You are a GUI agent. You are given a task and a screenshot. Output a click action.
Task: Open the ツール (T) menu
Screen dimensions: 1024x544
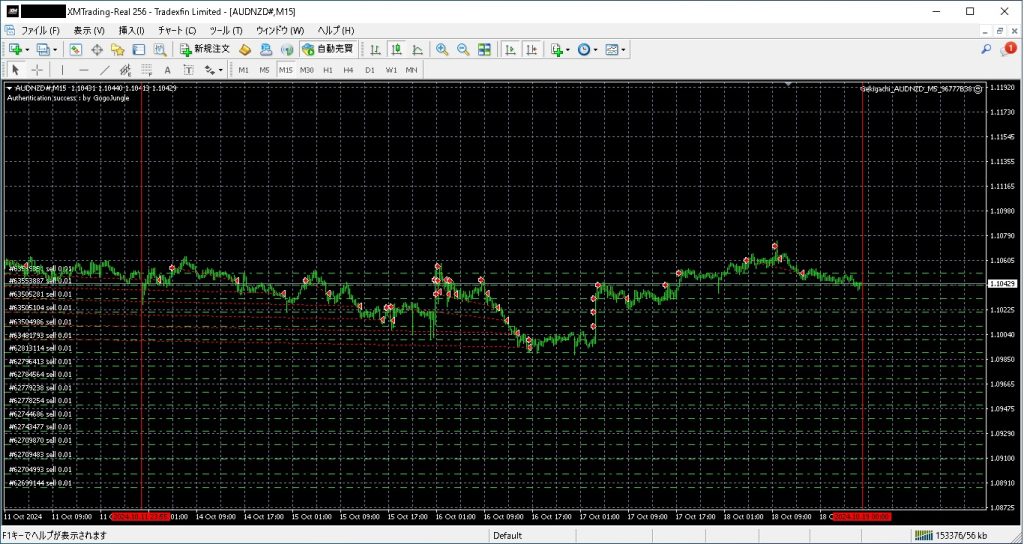pos(225,30)
